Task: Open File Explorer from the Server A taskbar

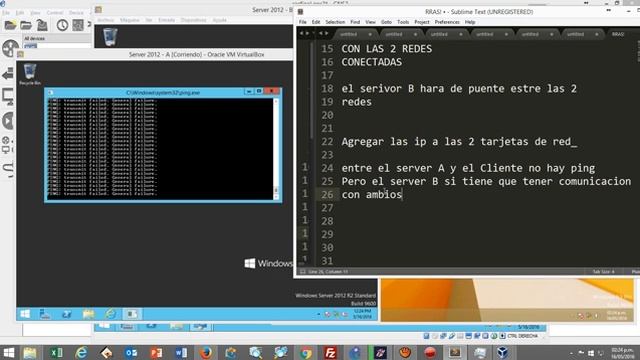Action: point(88,314)
